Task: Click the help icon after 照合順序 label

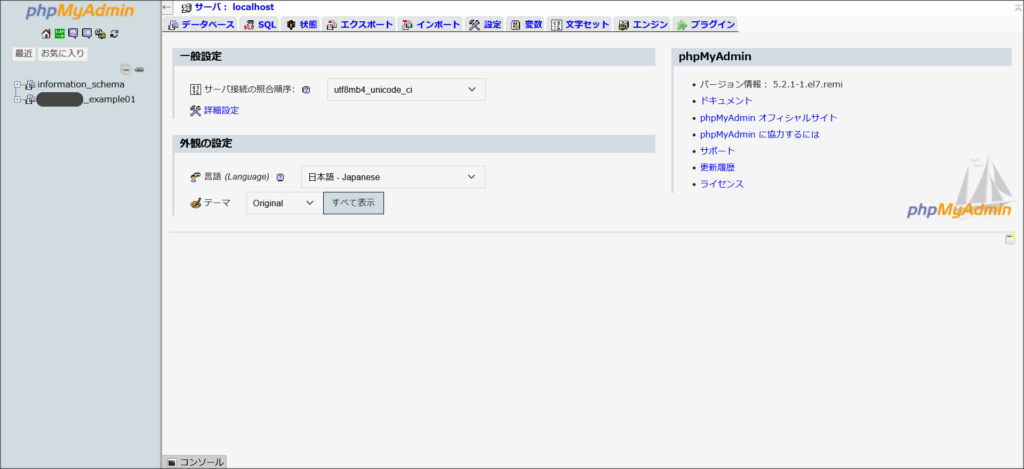Action: click(306, 89)
